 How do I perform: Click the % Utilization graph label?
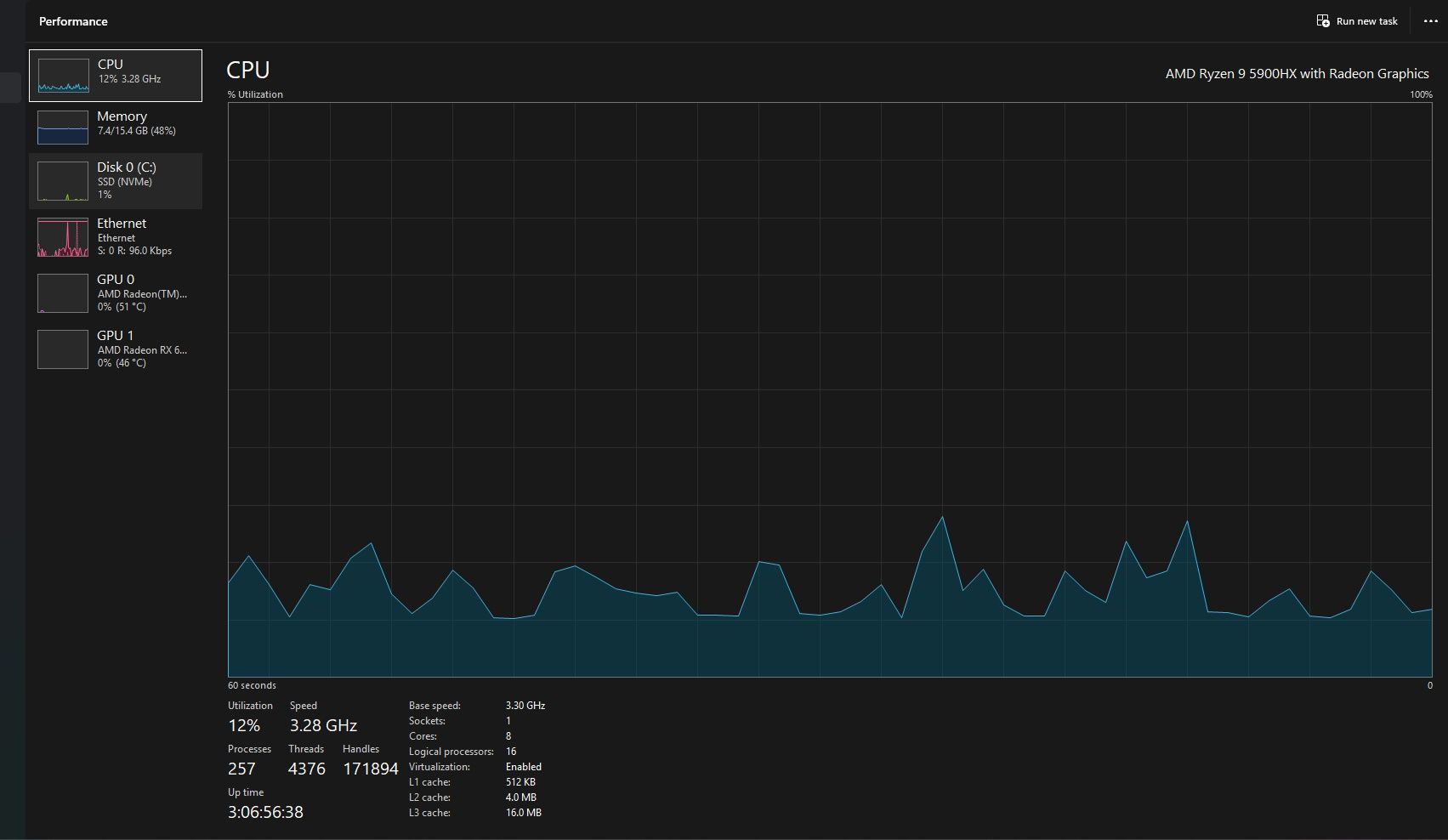click(255, 94)
